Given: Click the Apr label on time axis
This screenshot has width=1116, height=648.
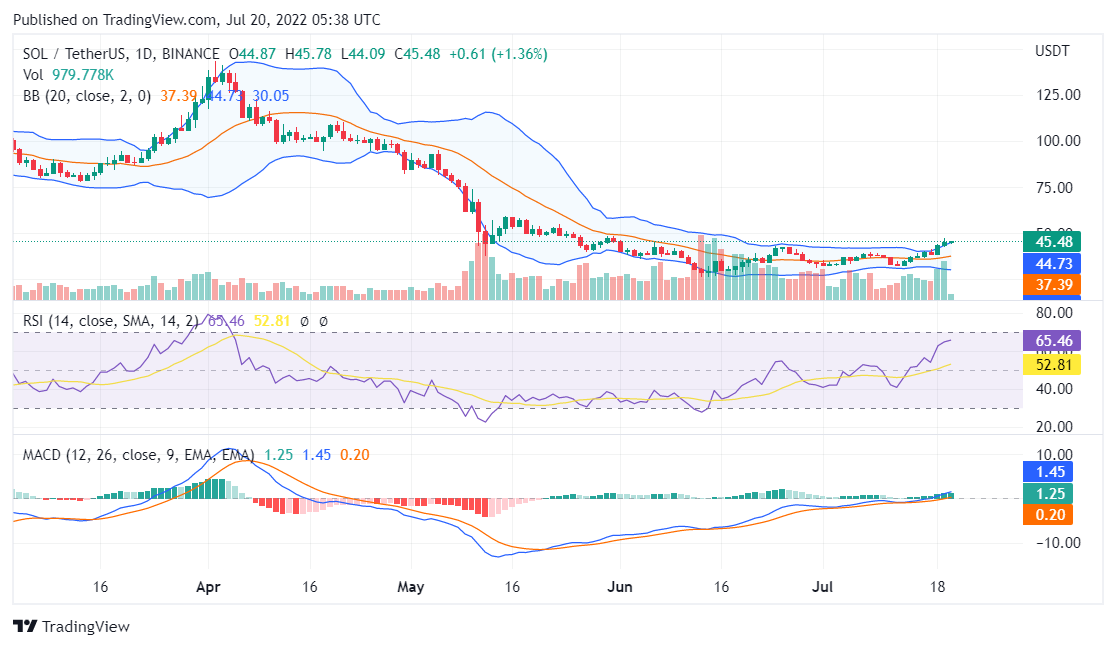Looking at the screenshot, I should [x=208, y=587].
